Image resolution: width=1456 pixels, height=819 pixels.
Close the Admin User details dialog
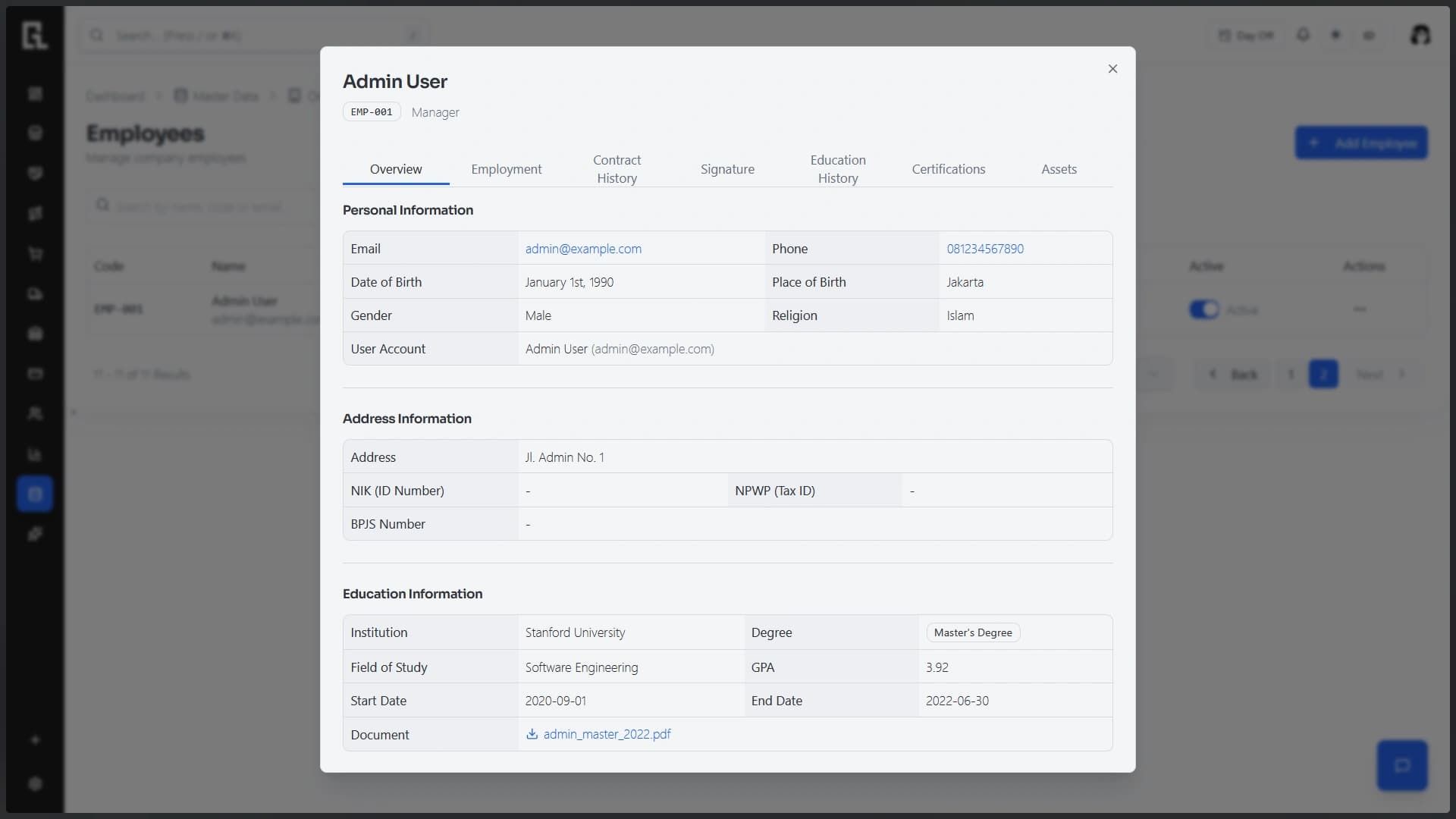point(1112,69)
